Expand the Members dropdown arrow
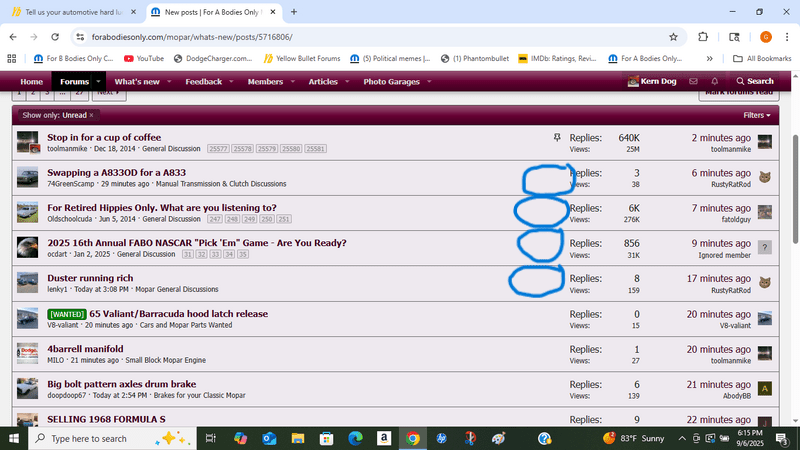The image size is (800, 450). [x=293, y=82]
